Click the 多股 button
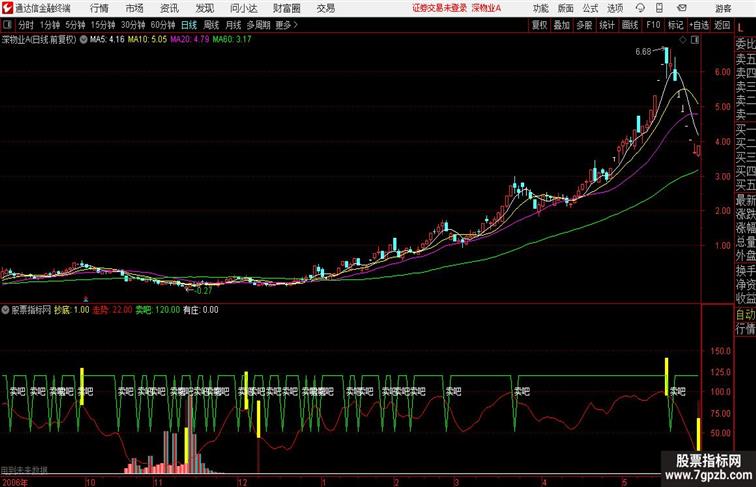 (584, 25)
